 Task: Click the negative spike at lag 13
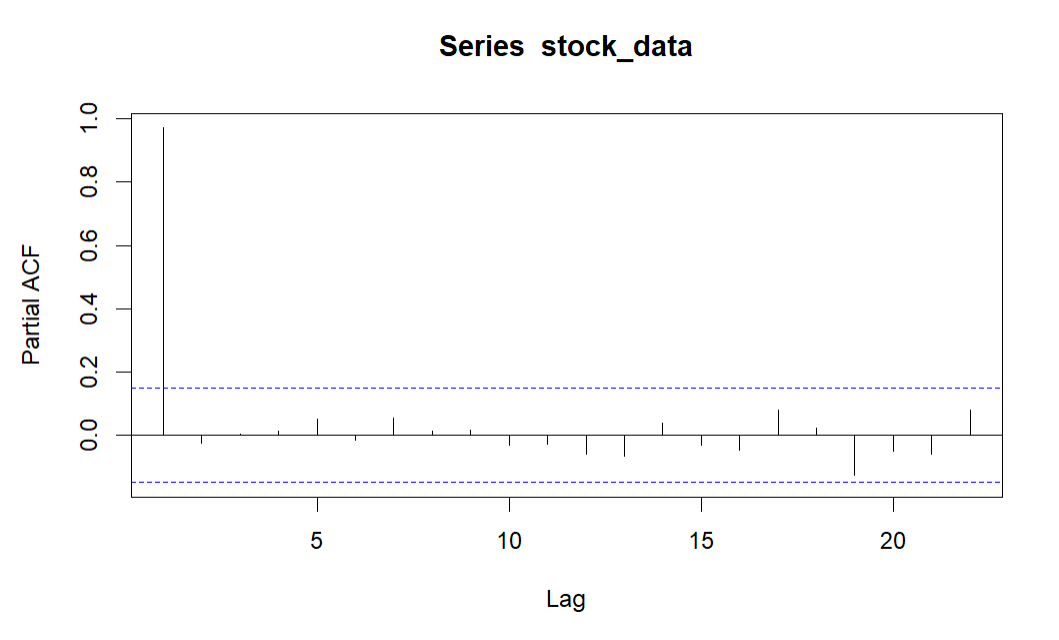(624, 446)
